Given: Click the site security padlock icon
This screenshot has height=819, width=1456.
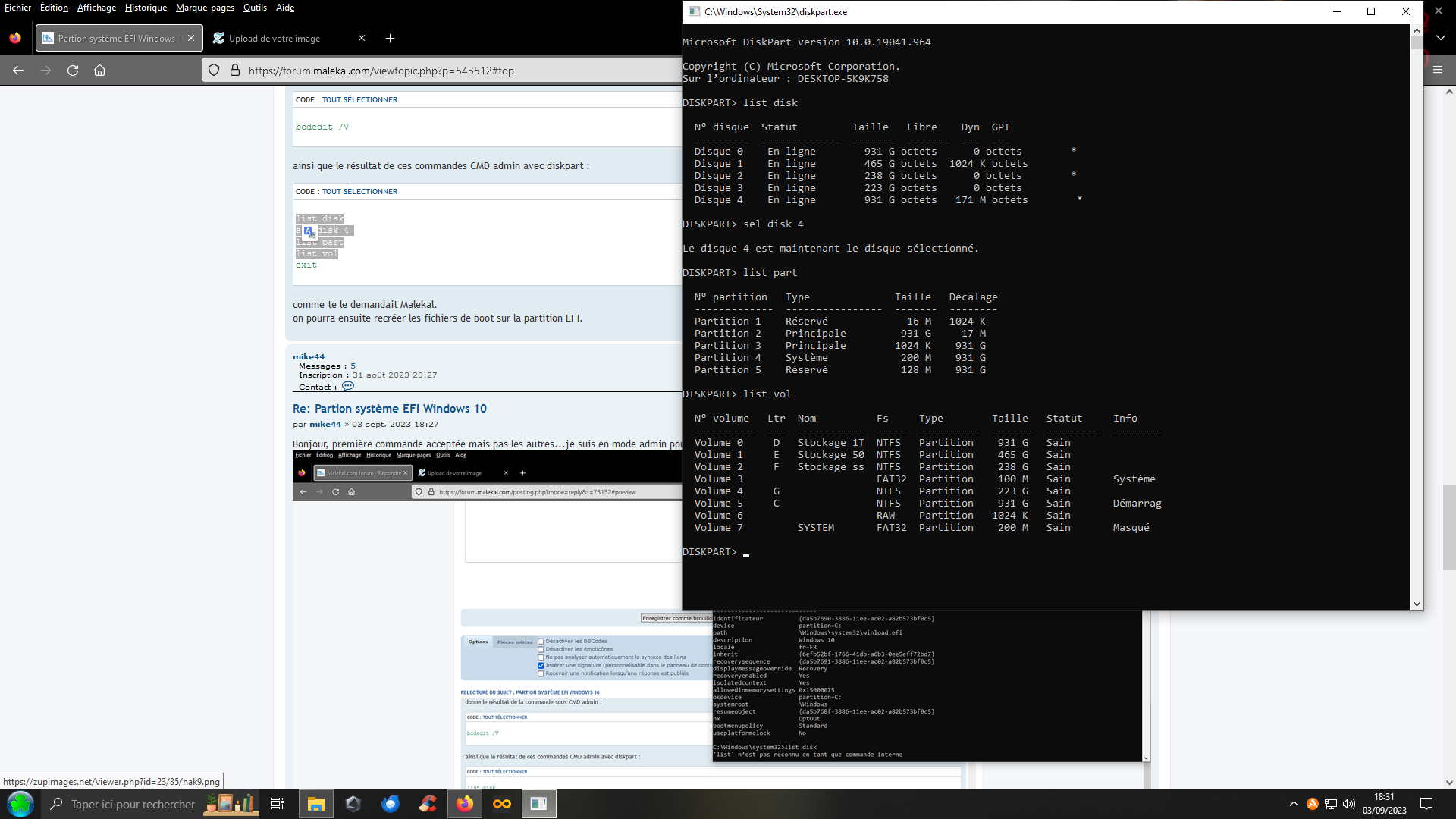Looking at the screenshot, I should tap(235, 70).
